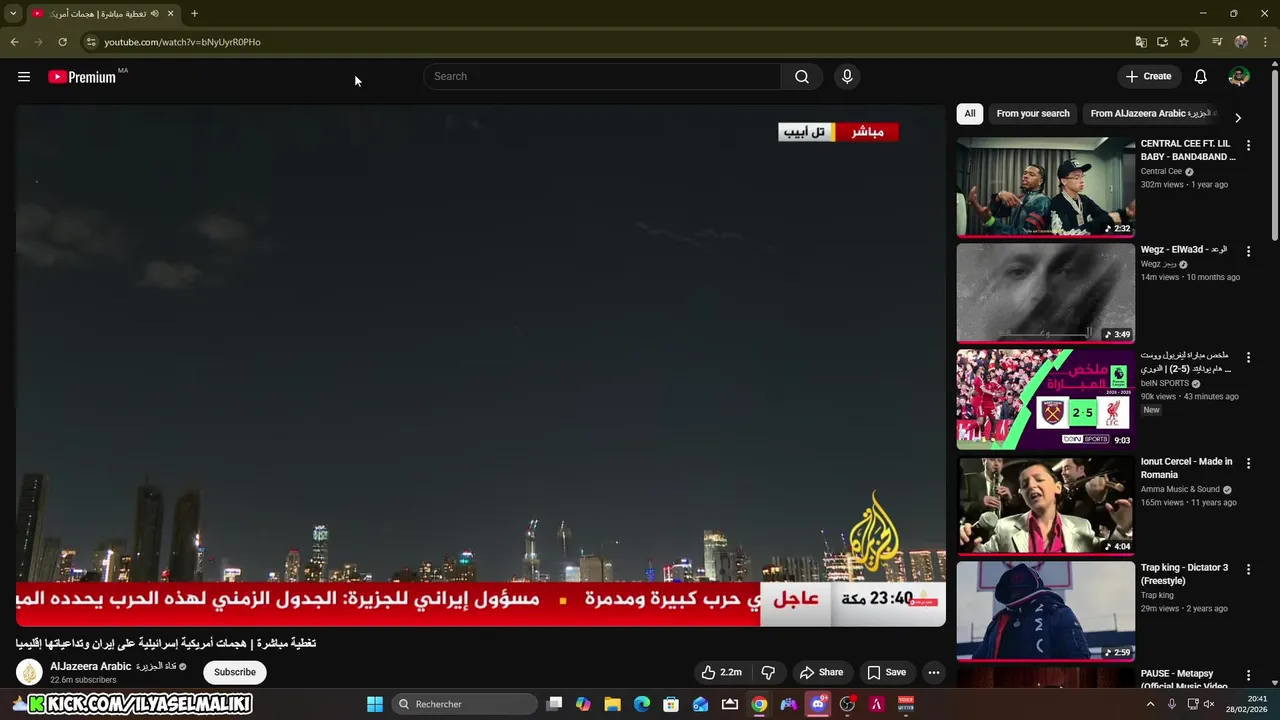
Task: Click Ionut Cercel - Made in Romania title
Action: [x=1186, y=468]
